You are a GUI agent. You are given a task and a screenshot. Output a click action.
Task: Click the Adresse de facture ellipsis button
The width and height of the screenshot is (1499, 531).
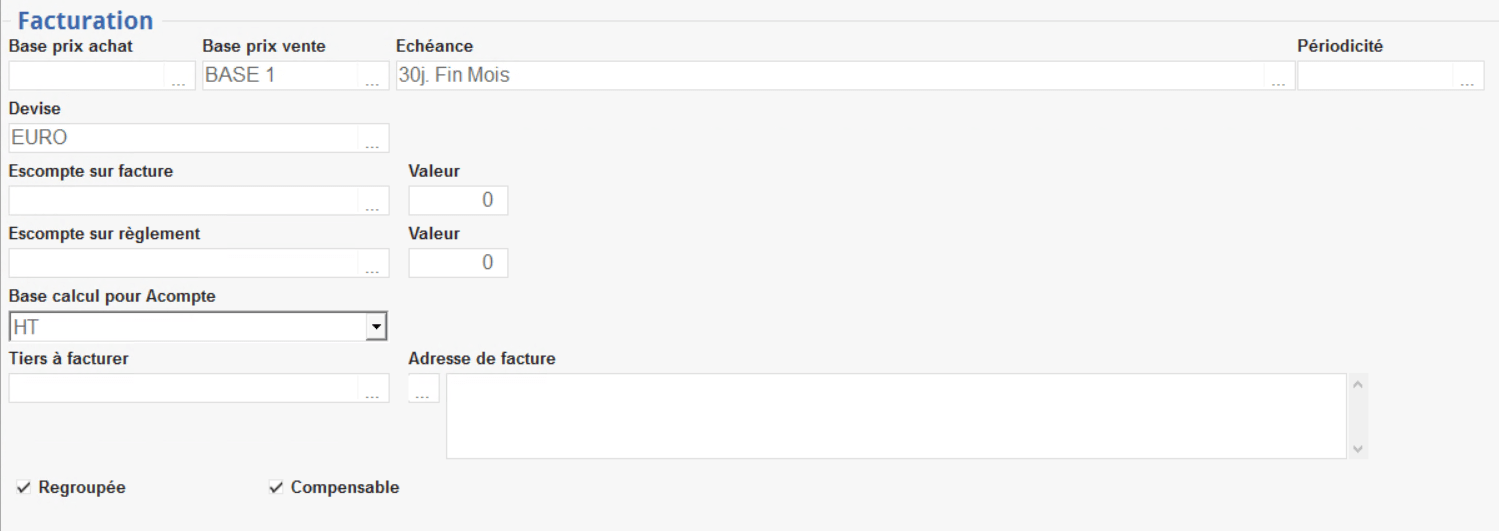[422, 389]
